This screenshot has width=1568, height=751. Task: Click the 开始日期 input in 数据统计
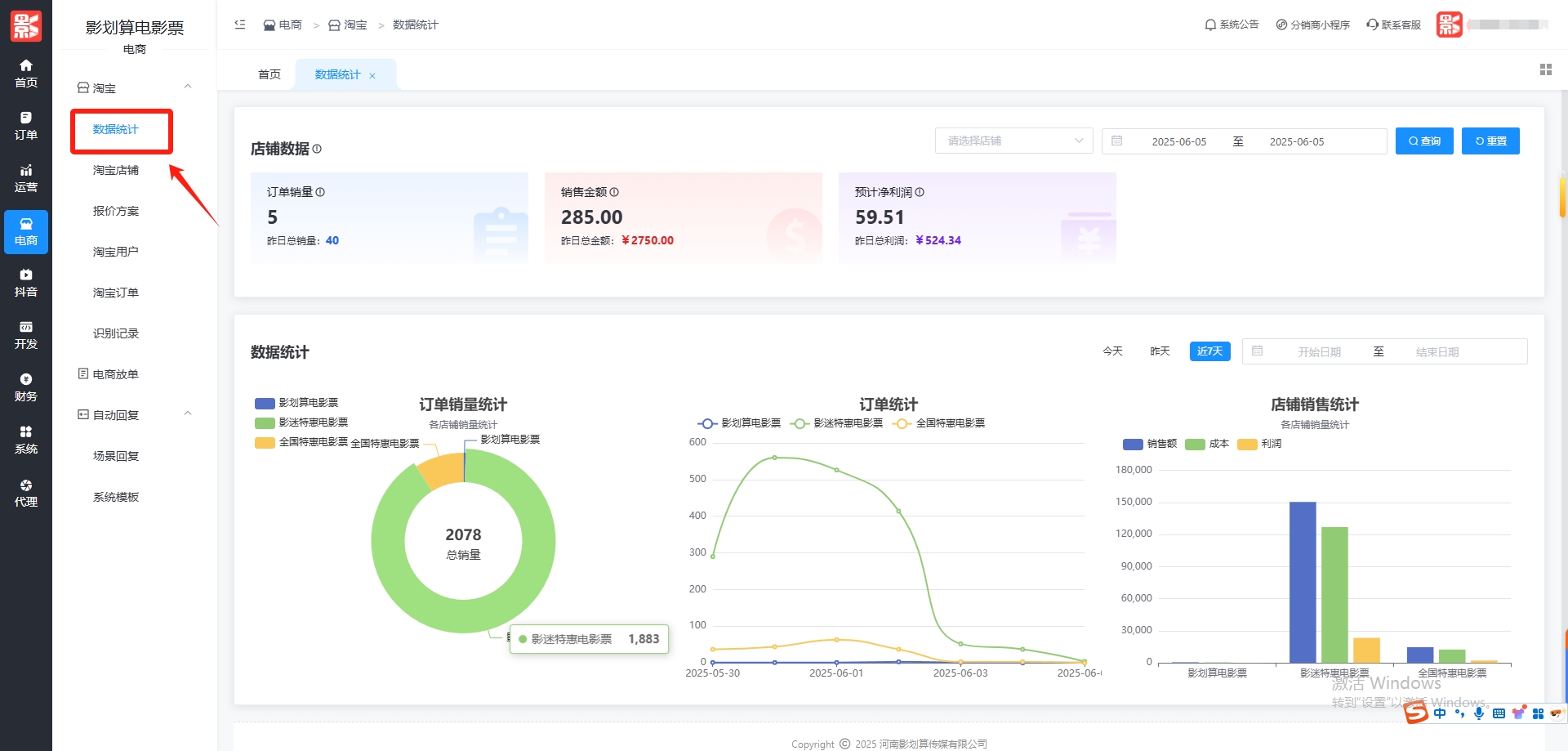[1320, 351]
